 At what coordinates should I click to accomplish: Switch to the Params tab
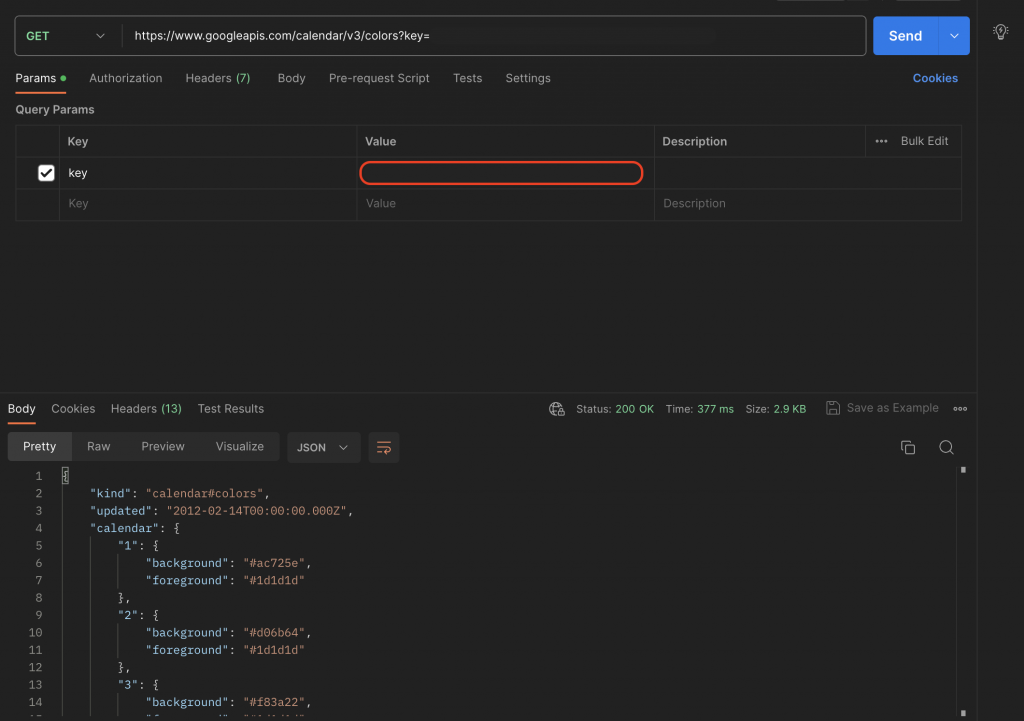pos(40,78)
